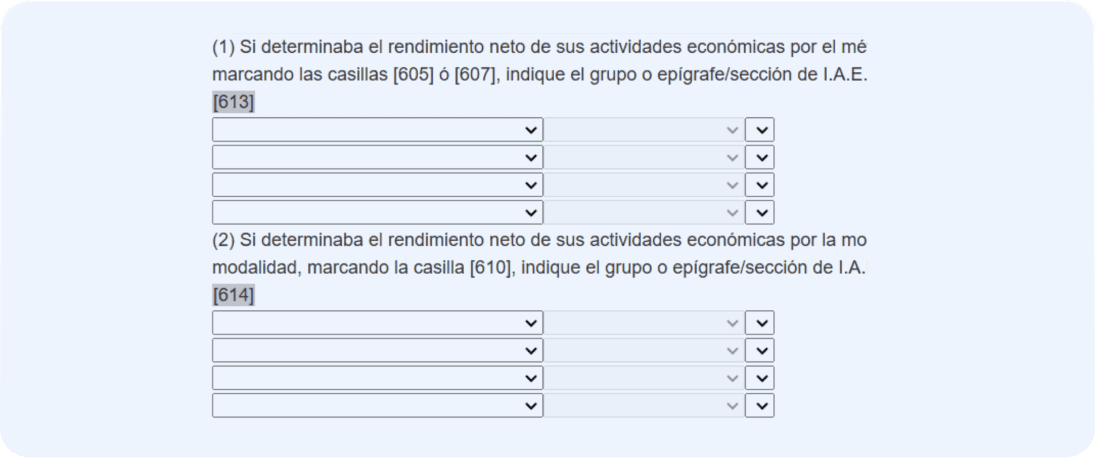Open last wide dropdown under [614]

377,406
